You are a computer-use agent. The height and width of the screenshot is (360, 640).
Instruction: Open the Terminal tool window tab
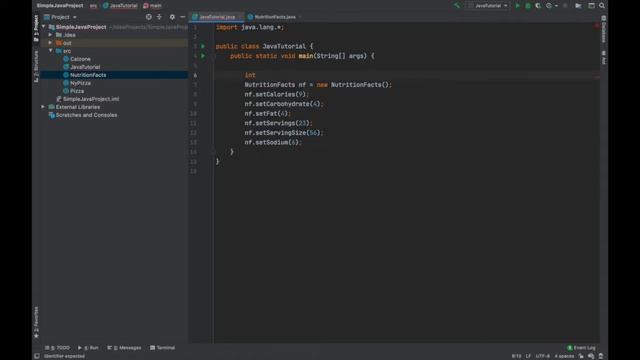pos(162,348)
